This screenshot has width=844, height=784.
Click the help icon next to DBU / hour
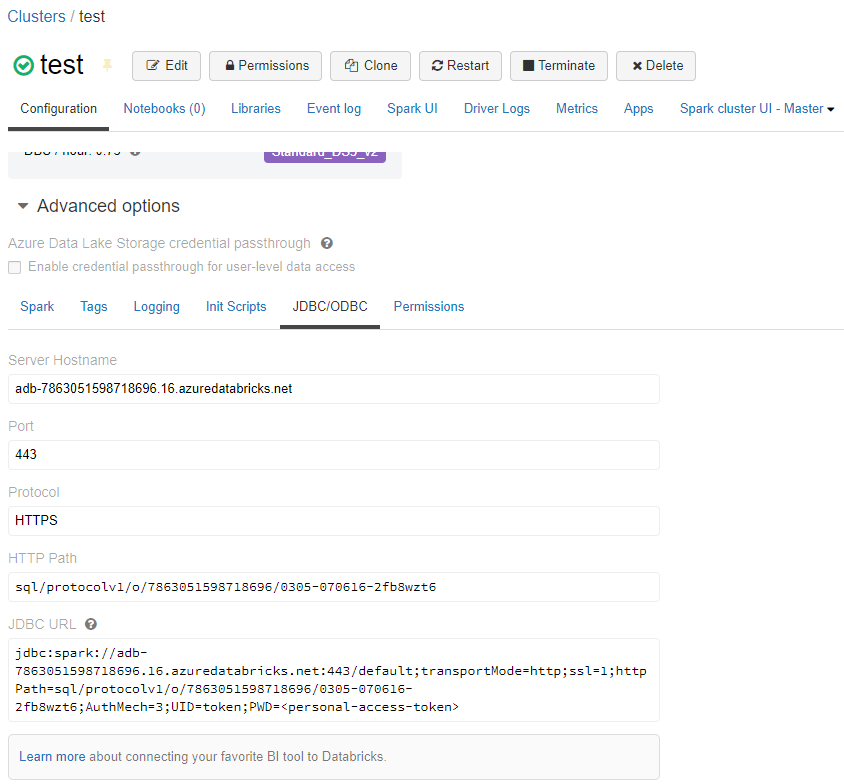[x=135, y=151]
